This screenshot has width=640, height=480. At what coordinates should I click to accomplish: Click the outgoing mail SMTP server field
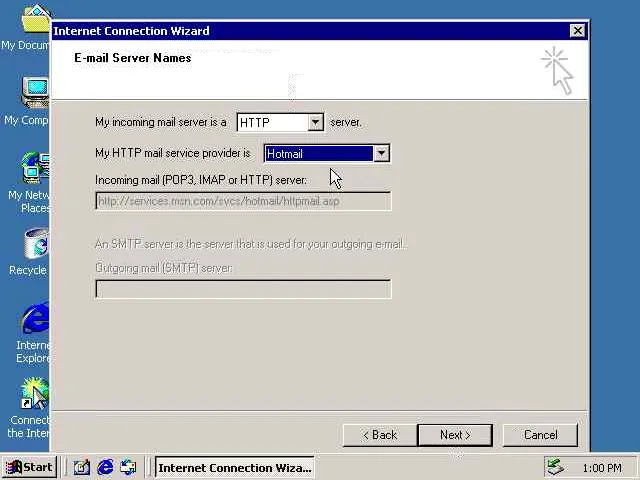point(243,289)
